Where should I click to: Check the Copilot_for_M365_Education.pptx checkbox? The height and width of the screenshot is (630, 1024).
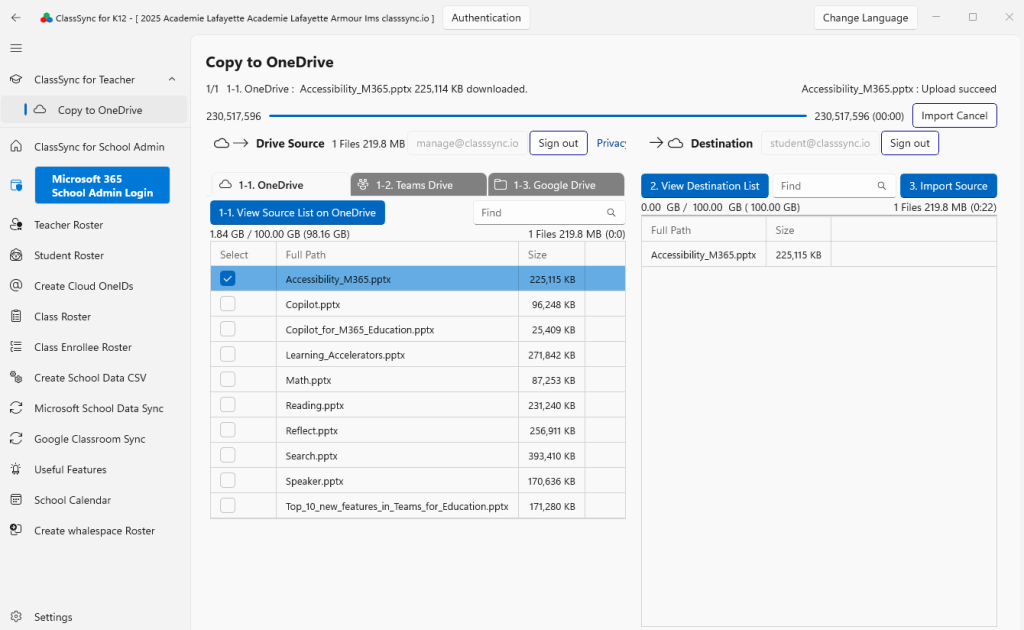(227, 329)
